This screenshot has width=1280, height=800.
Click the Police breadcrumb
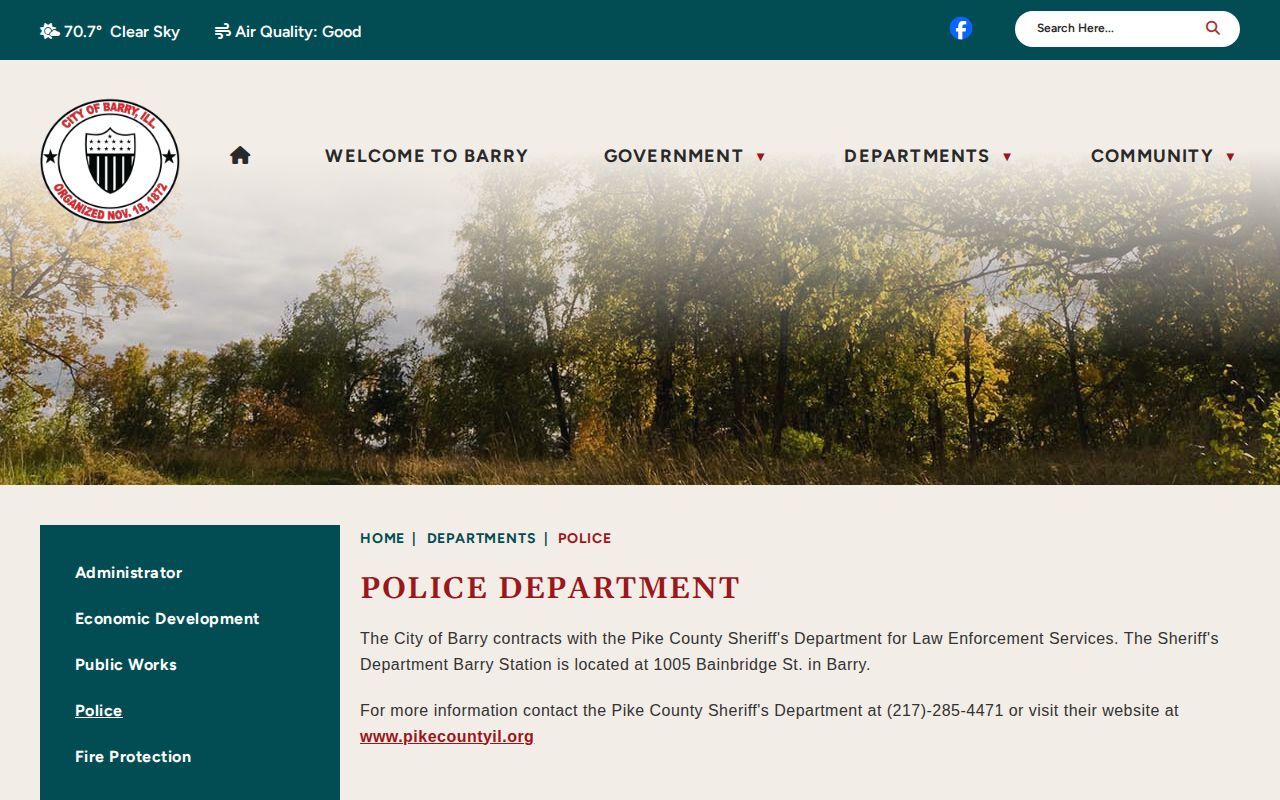pyautogui.click(x=584, y=538)
